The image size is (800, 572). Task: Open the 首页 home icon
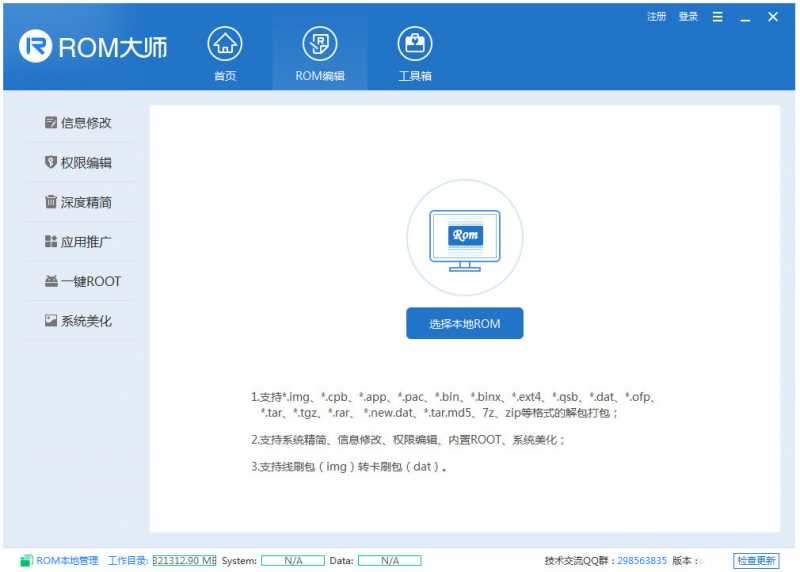tap(224, 43)
